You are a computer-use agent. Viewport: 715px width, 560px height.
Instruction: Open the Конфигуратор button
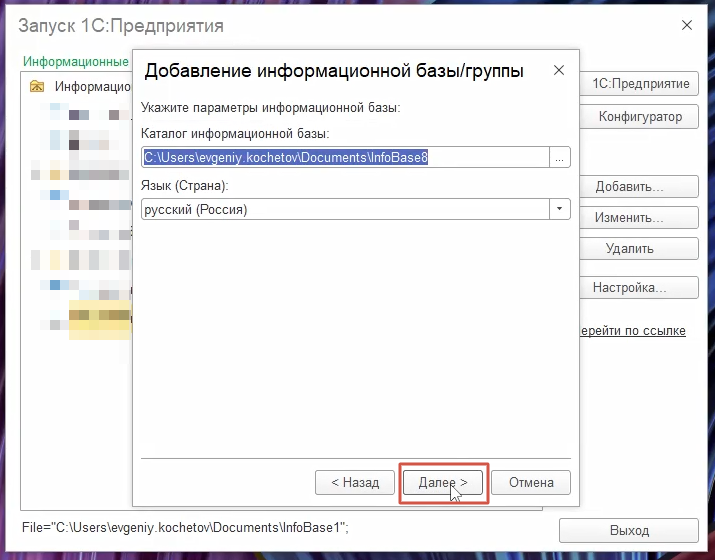(x=640, y=117)
